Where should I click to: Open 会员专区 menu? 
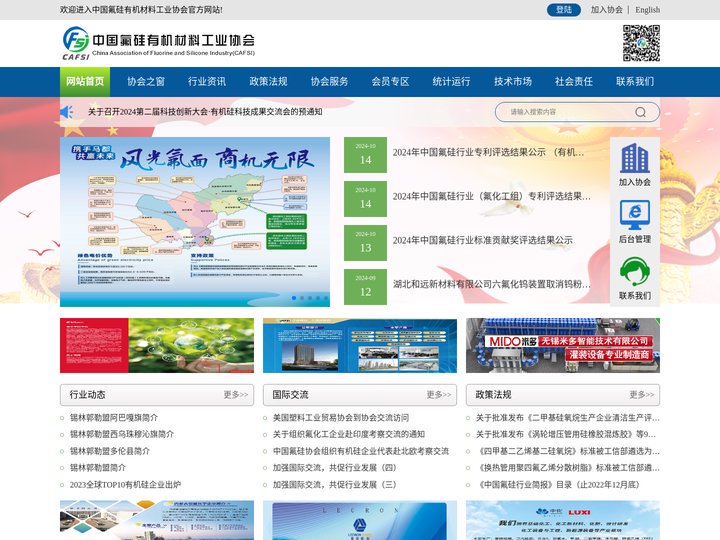point(390,82)
